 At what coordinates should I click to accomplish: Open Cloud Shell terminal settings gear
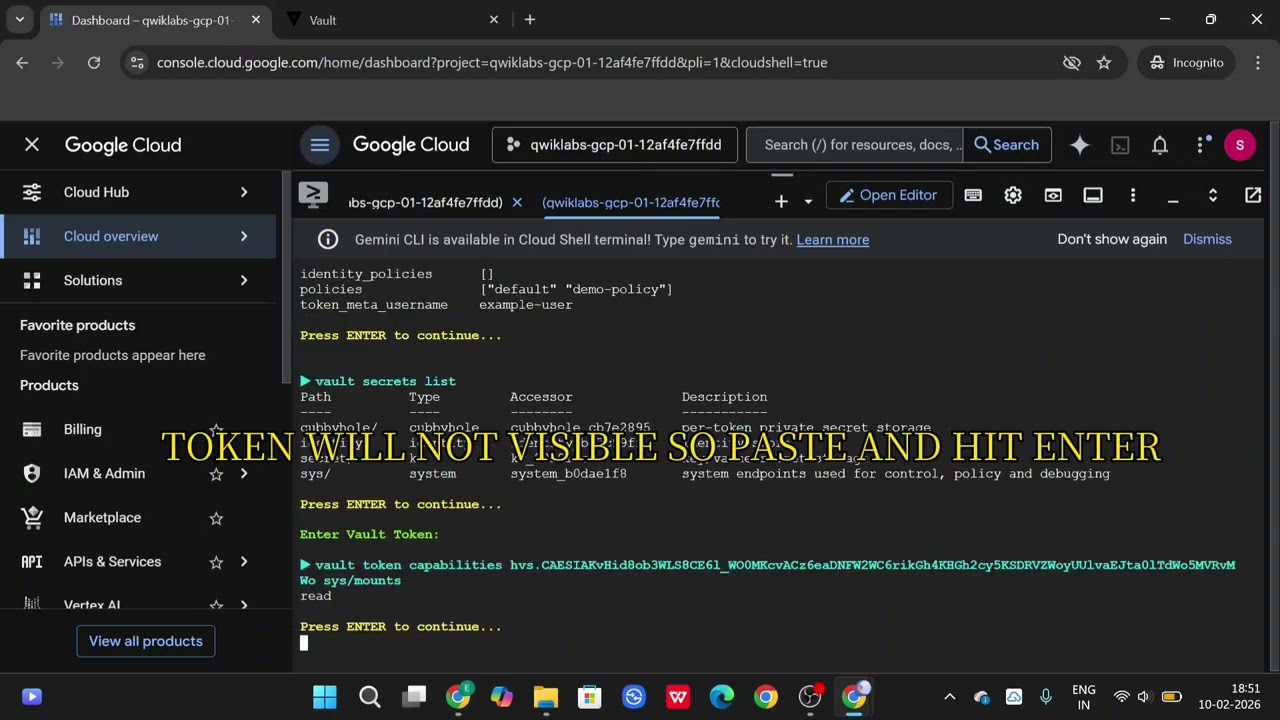[x=1013, y=195]
